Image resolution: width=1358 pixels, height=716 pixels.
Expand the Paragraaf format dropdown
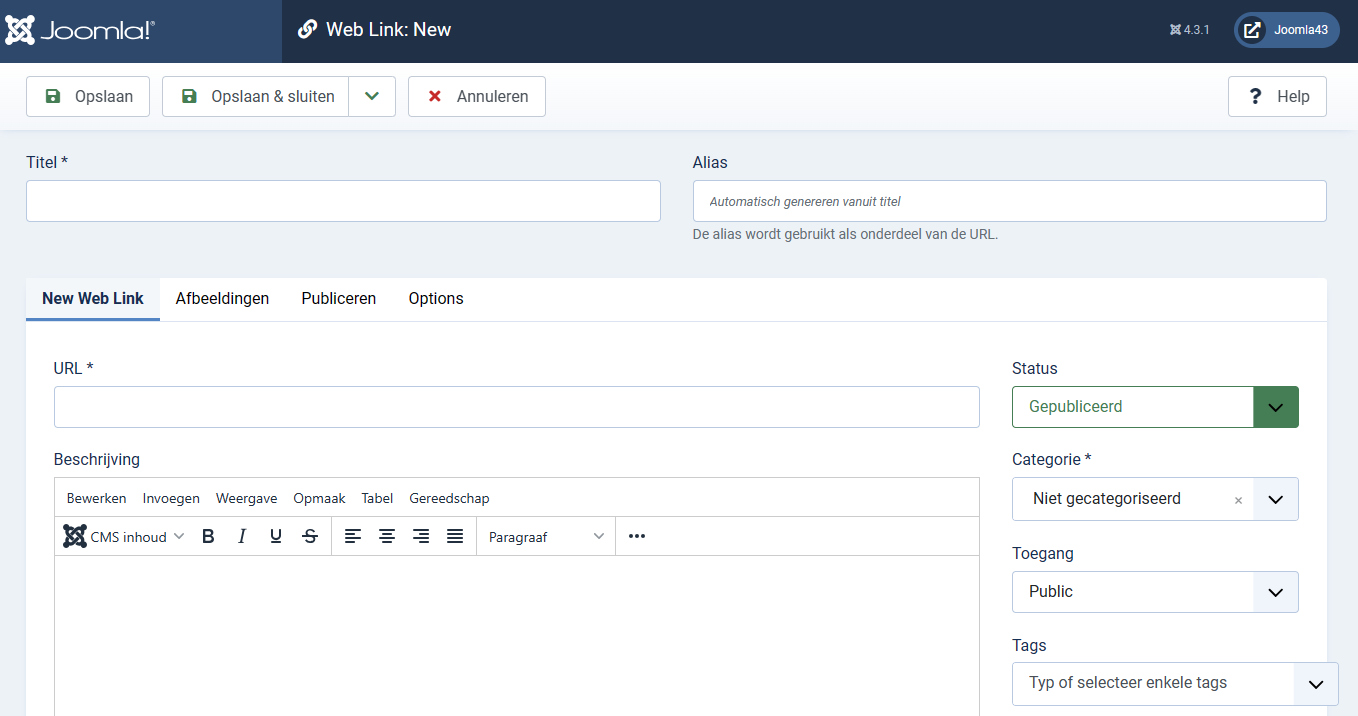point(546,537)
